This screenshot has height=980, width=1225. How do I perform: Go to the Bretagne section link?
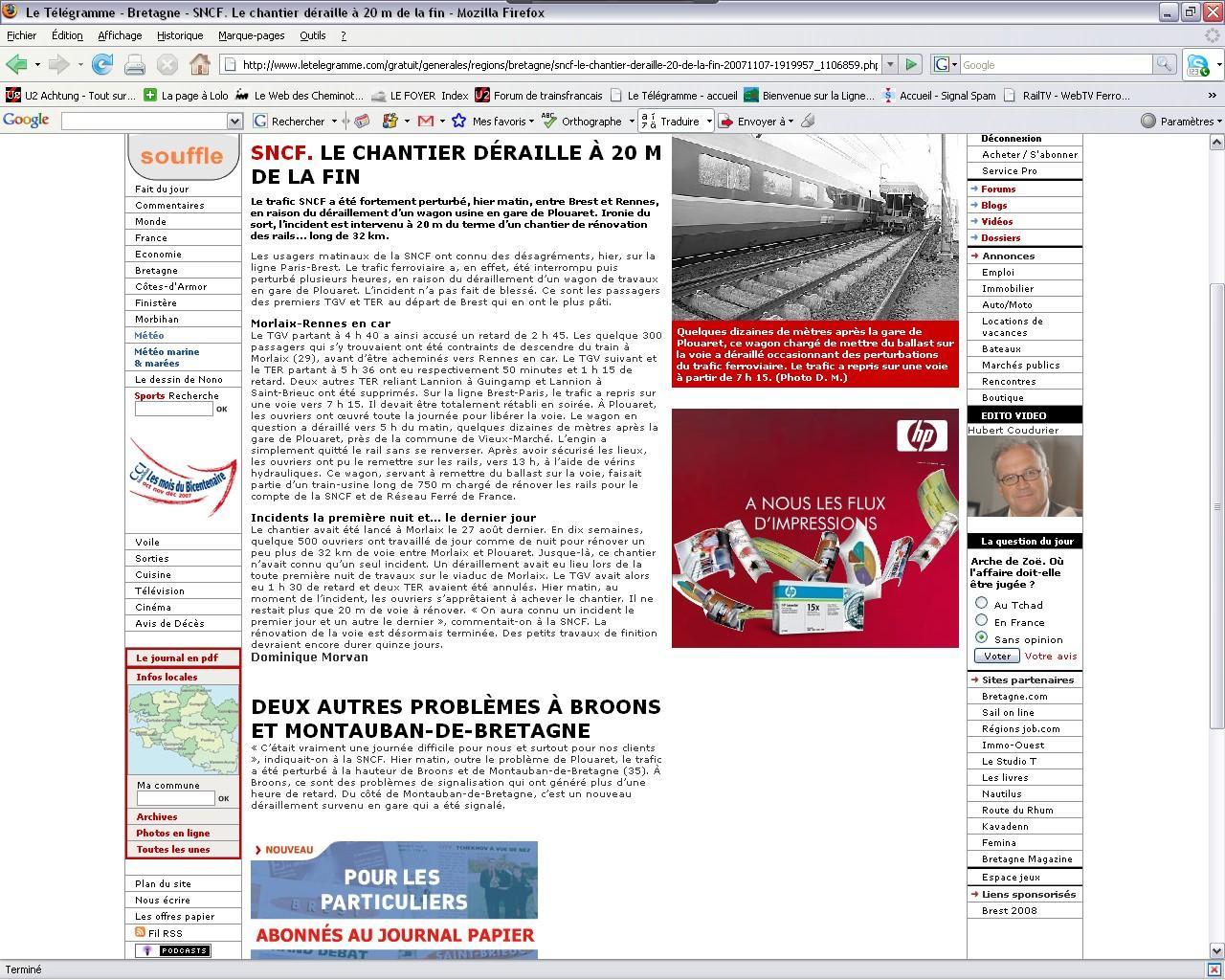coord(156,270)
